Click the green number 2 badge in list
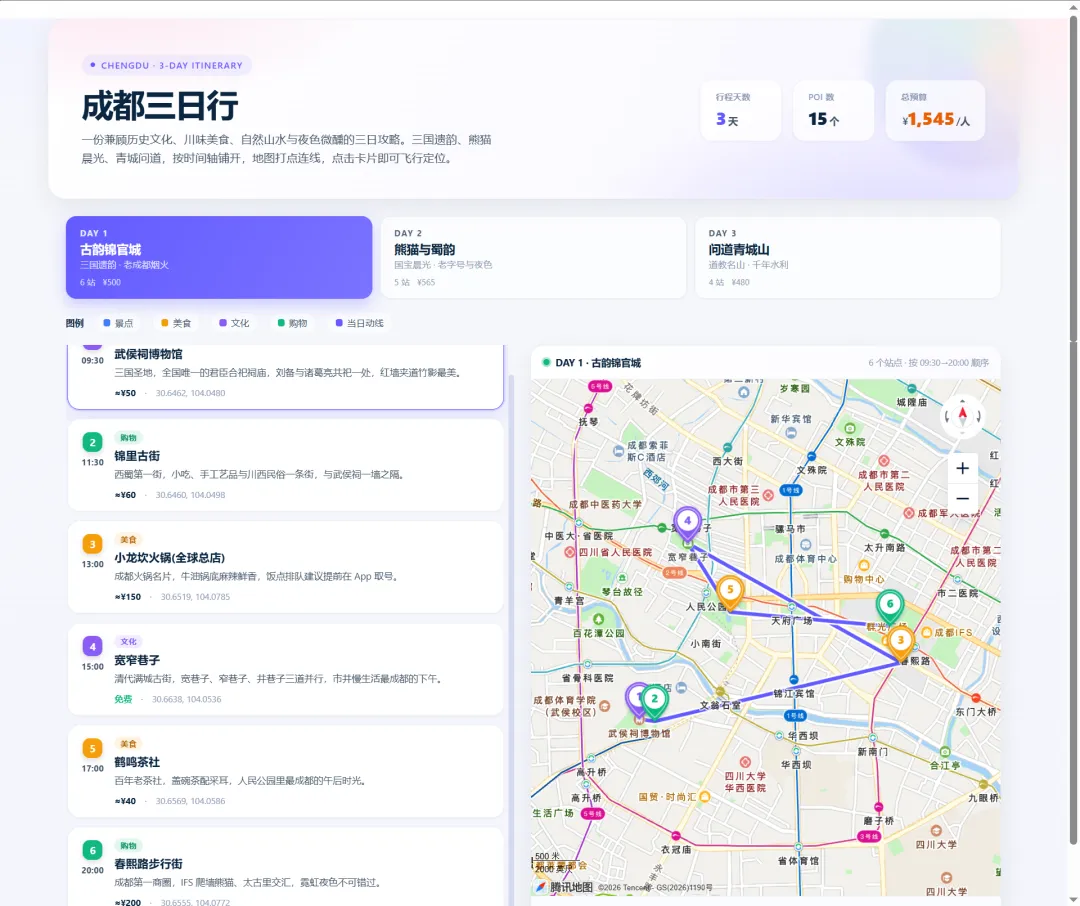The height and width of the screenshot is (906, 1080). point(92,442)
